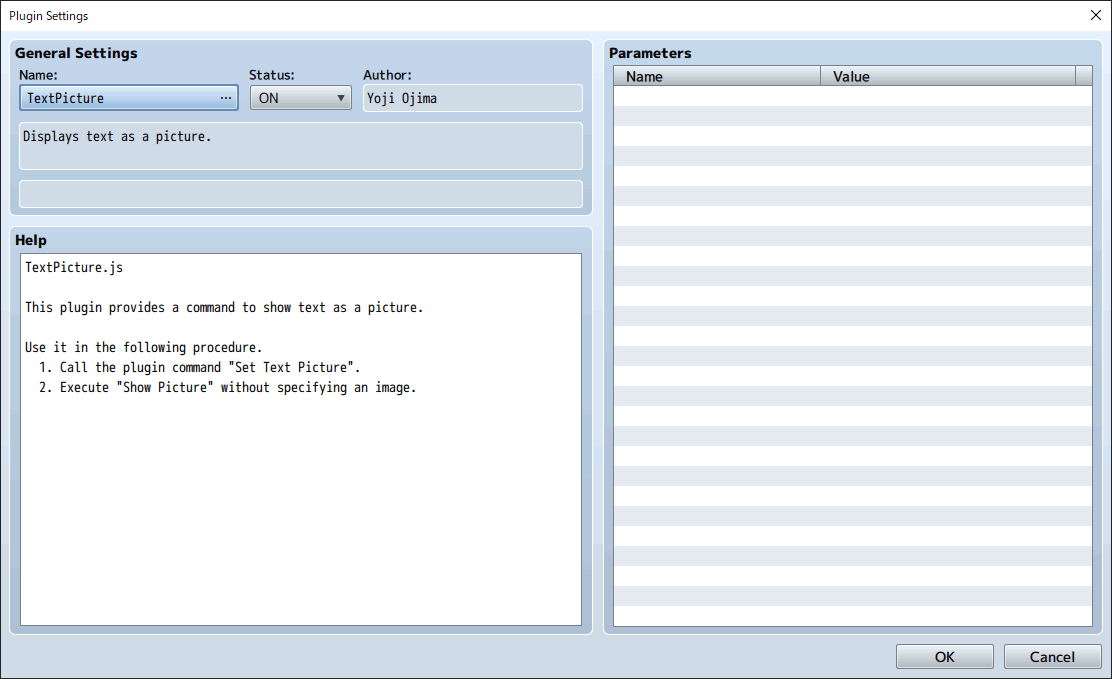Viewport: 1112px width, 679px height.
Task: Select the TextPicture plugin name text
Action: coord(66,98)
